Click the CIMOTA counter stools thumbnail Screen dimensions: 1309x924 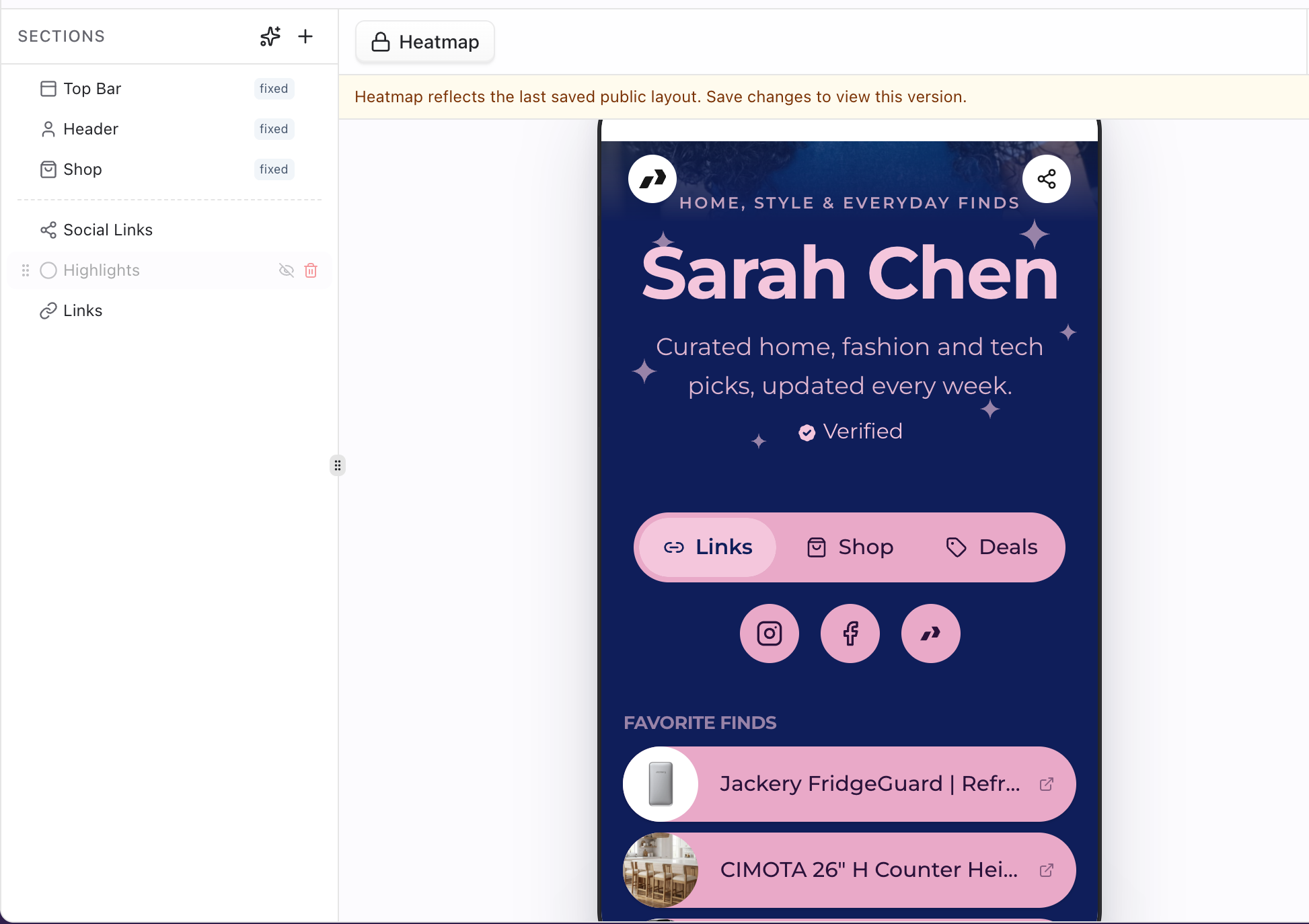pos(661,870)
